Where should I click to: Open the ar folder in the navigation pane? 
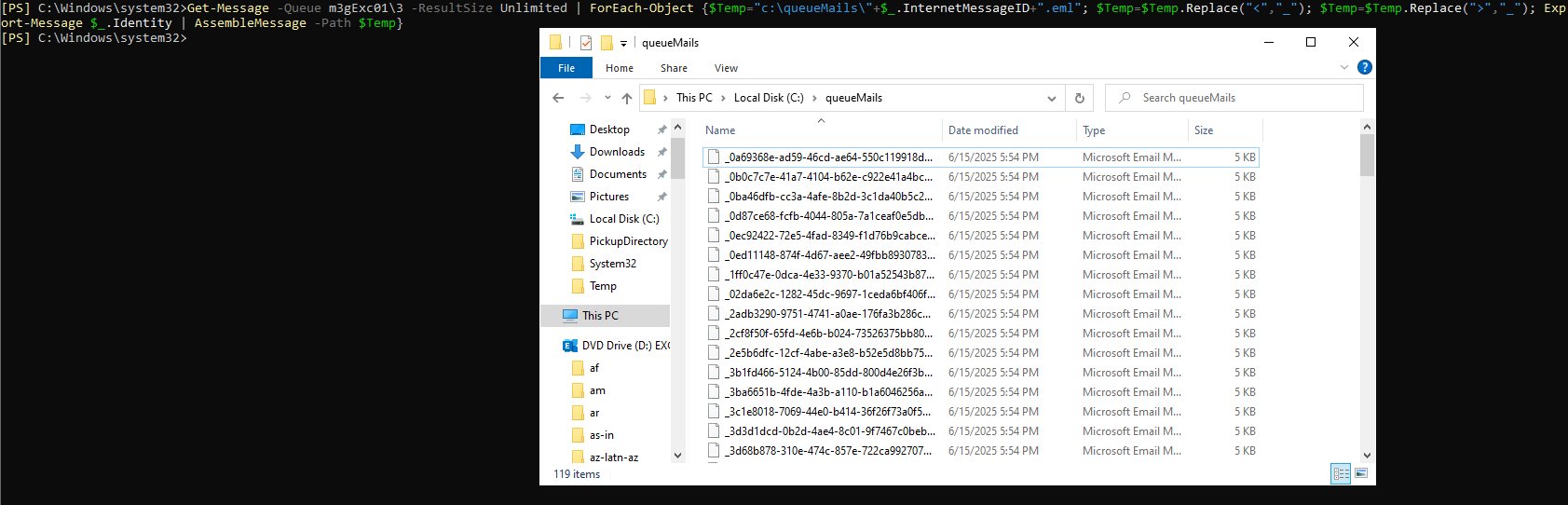point(594,413)
